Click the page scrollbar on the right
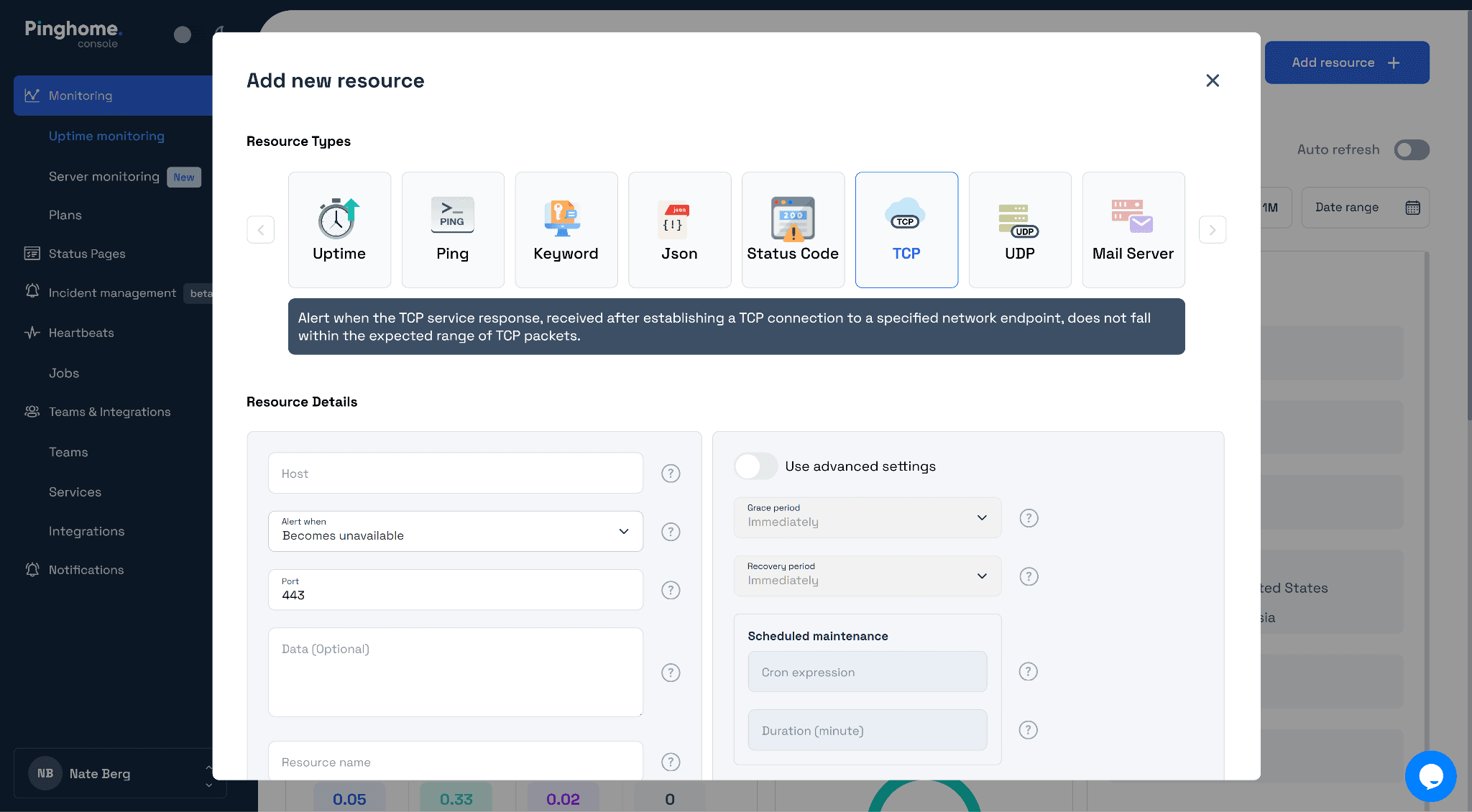 [x=1469, y=216]
